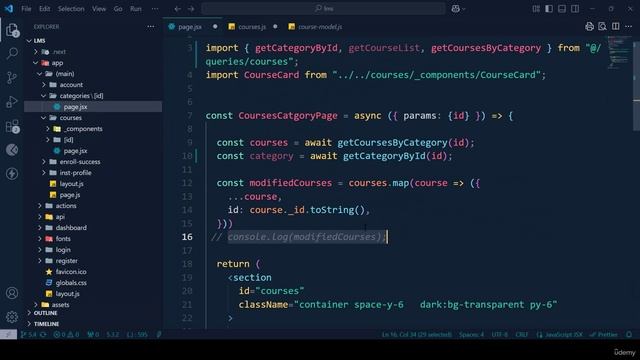Go forward with the navigation arrow
This screenshot has width=640, height=360.
tap(191, 9)
